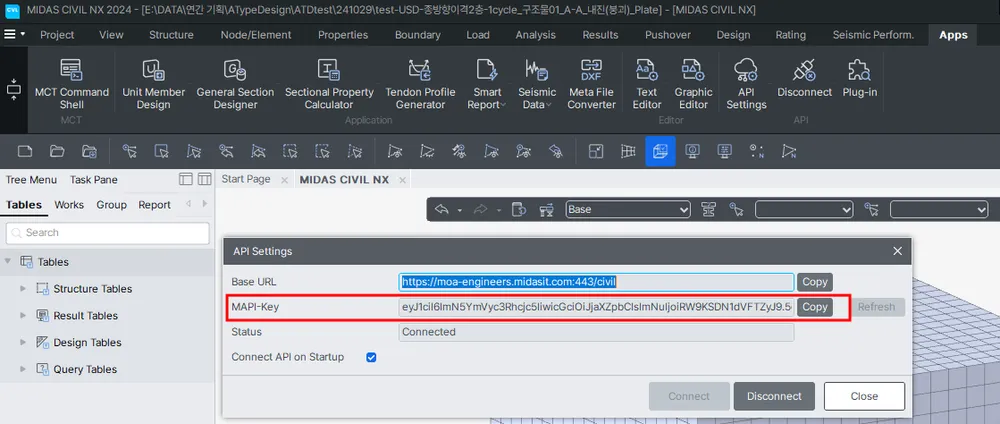Image resolution: width=1000 pixels, height=424 pixels.
Task: Activate the Start Page document tab
Action: [x=246, y=179]
